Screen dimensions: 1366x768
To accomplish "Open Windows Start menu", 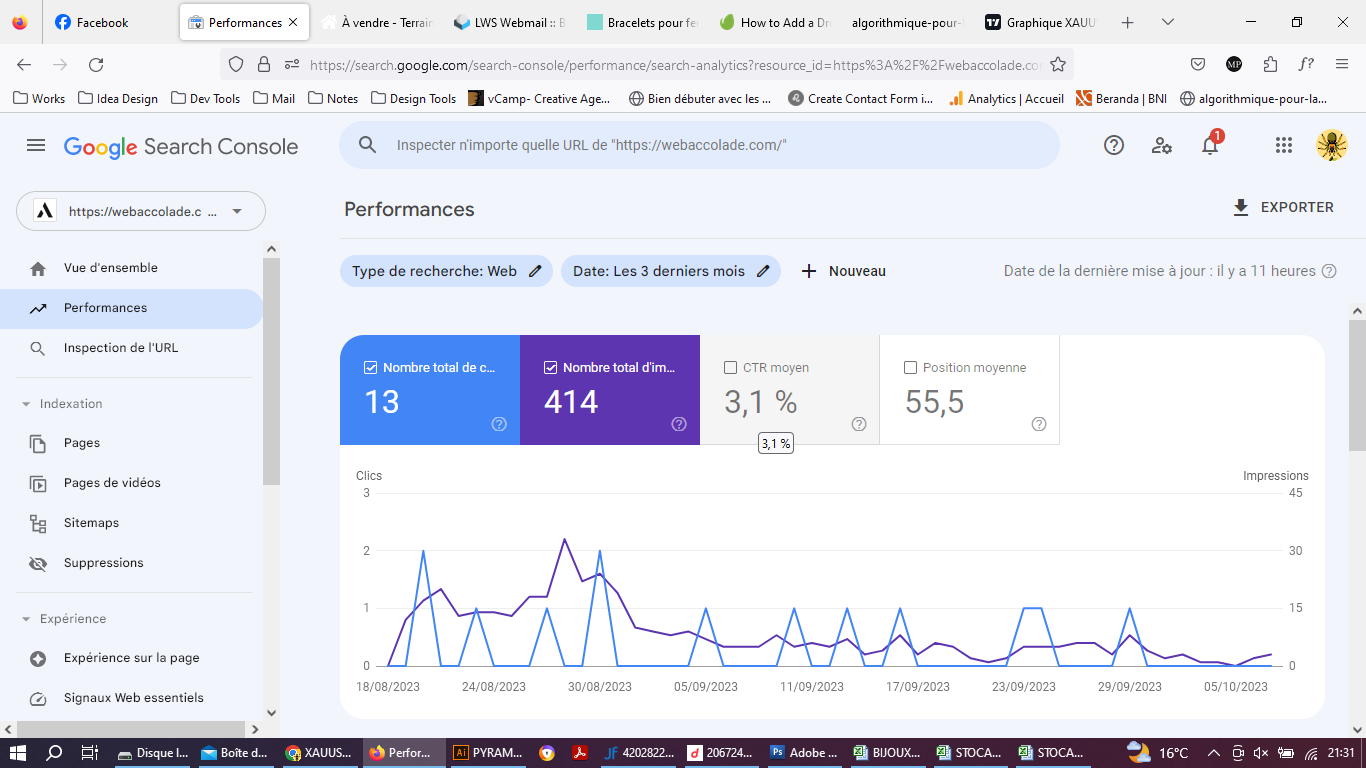I will pos(18,753).
